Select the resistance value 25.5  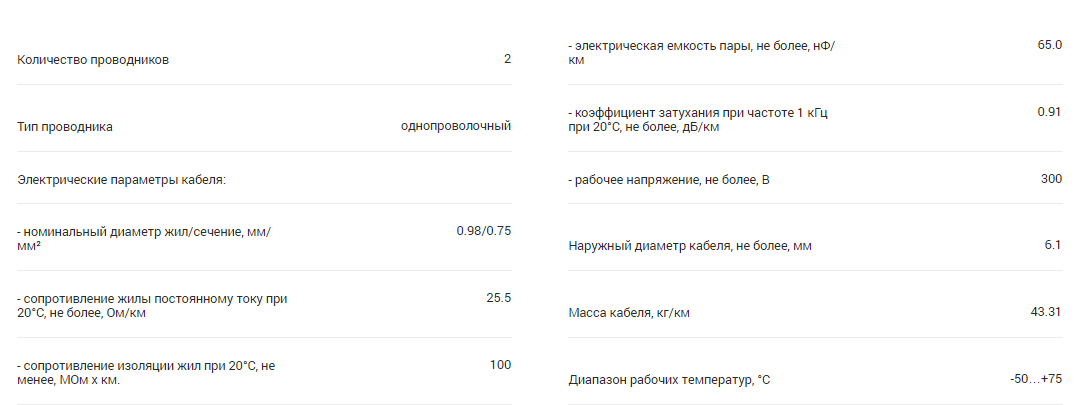point(499,298)
